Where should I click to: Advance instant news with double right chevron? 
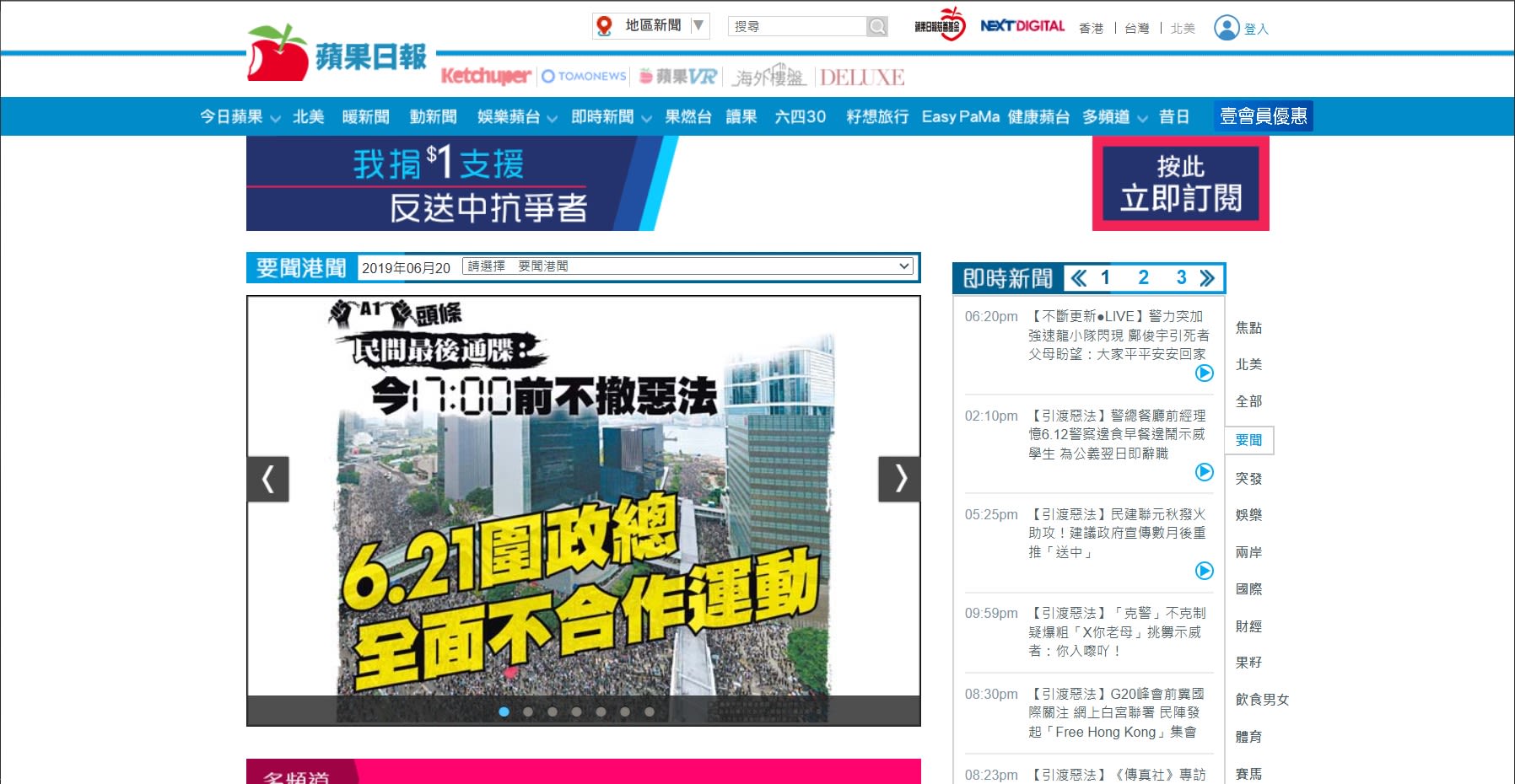pos(1207,278)
